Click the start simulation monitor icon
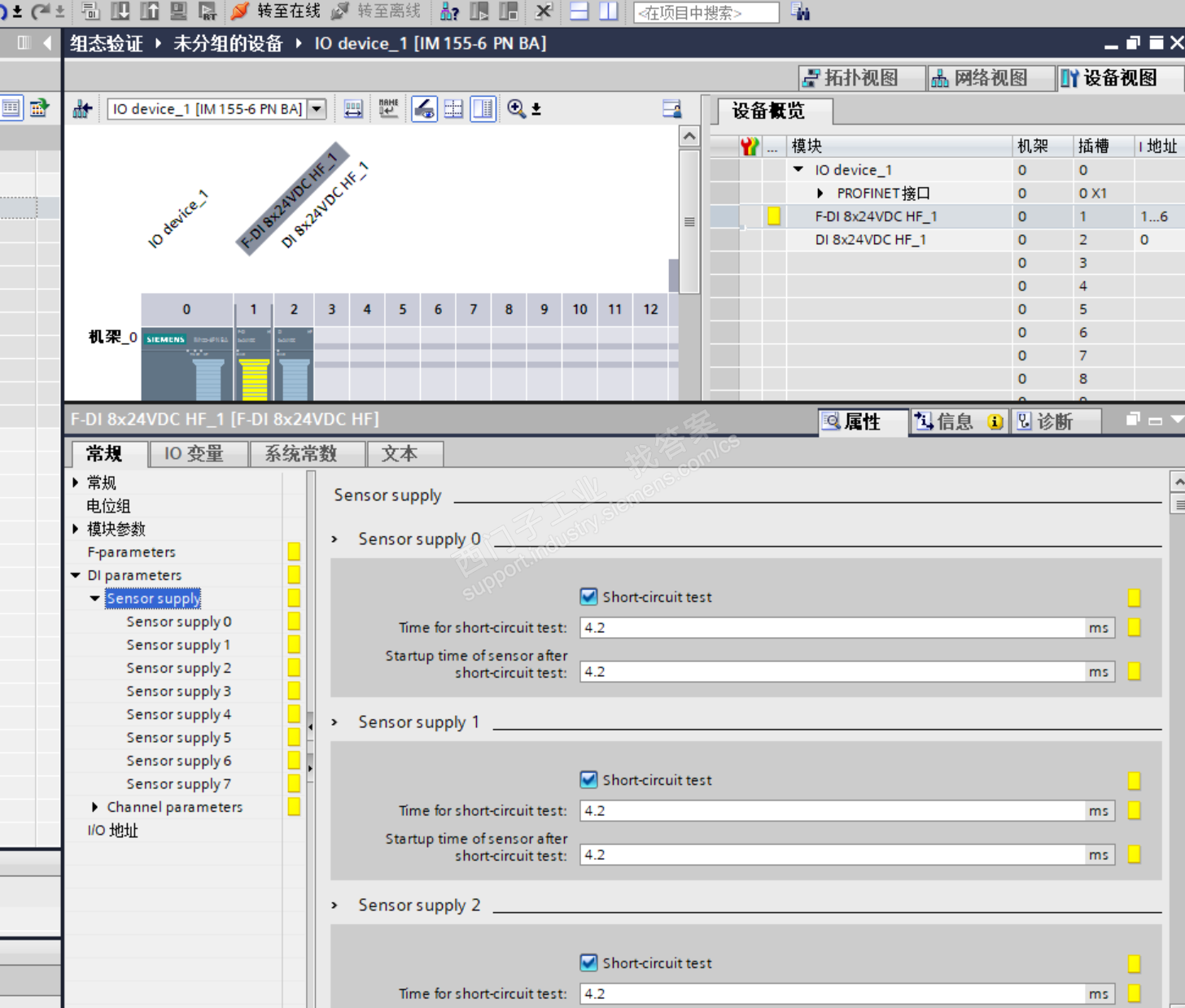 [x=179, y=11]
